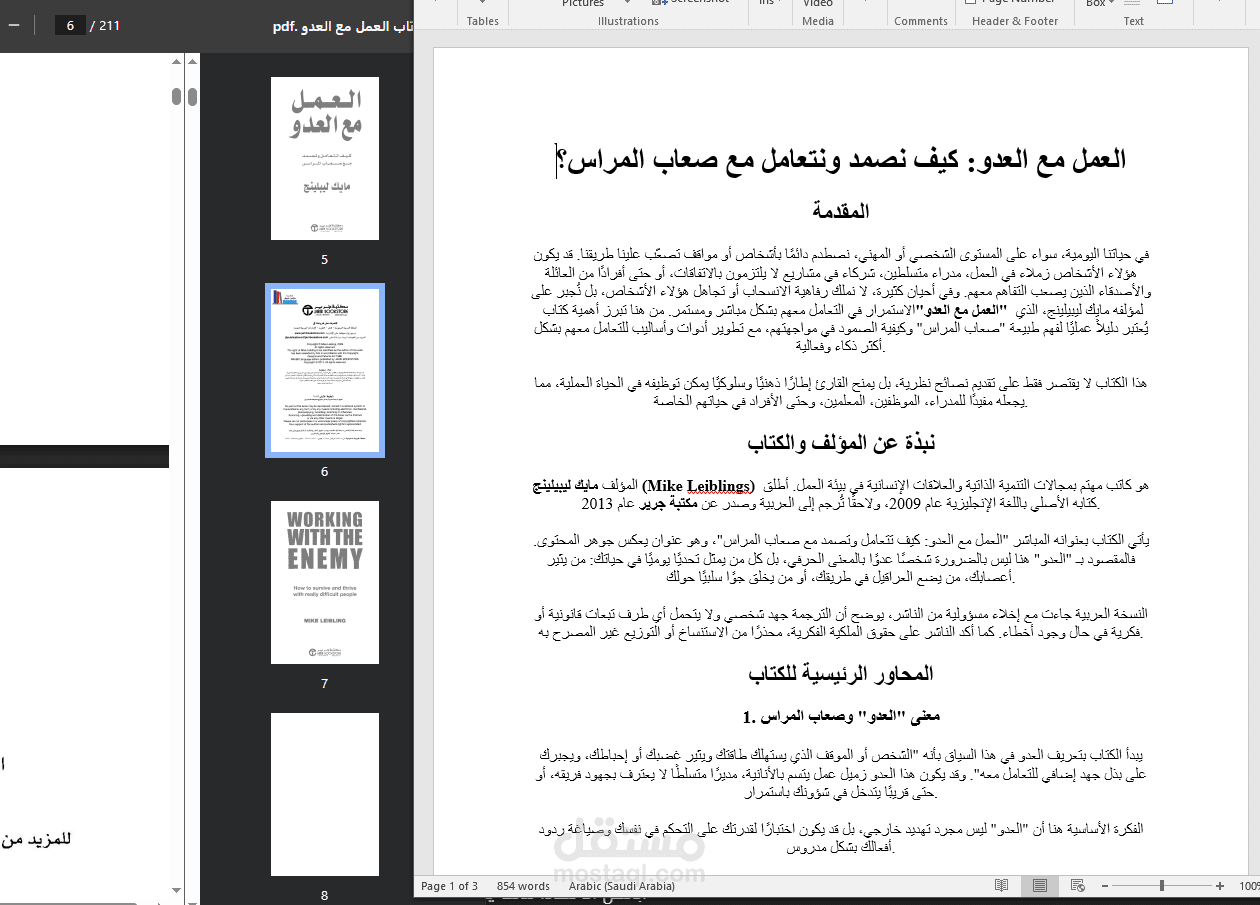
Task: Click the 'نبذة عن المؤلف والكتاب' heading
Action: coord(841,442)
